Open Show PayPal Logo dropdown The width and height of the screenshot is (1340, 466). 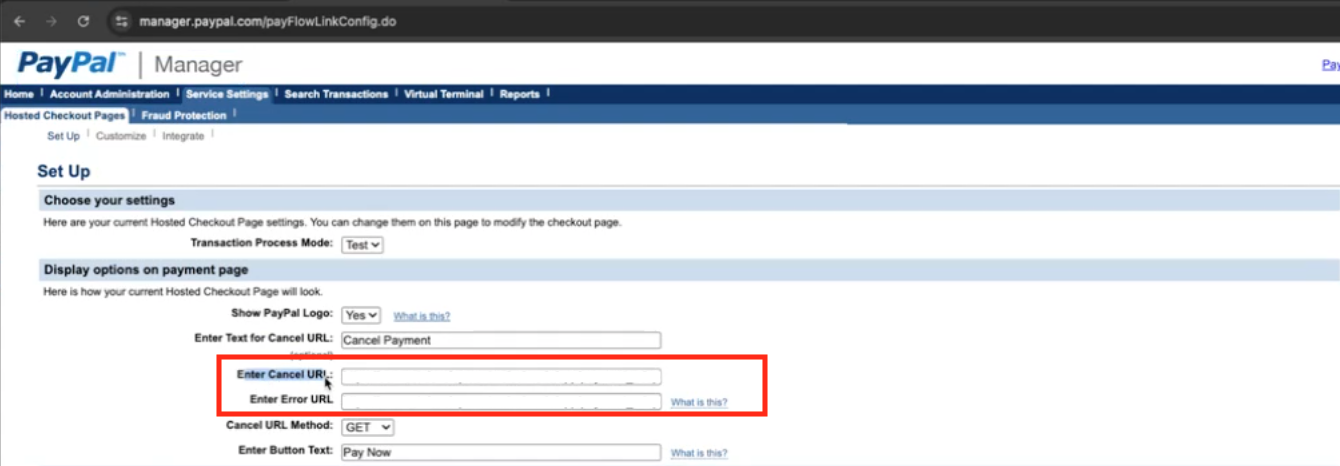(x=361, y=315)
